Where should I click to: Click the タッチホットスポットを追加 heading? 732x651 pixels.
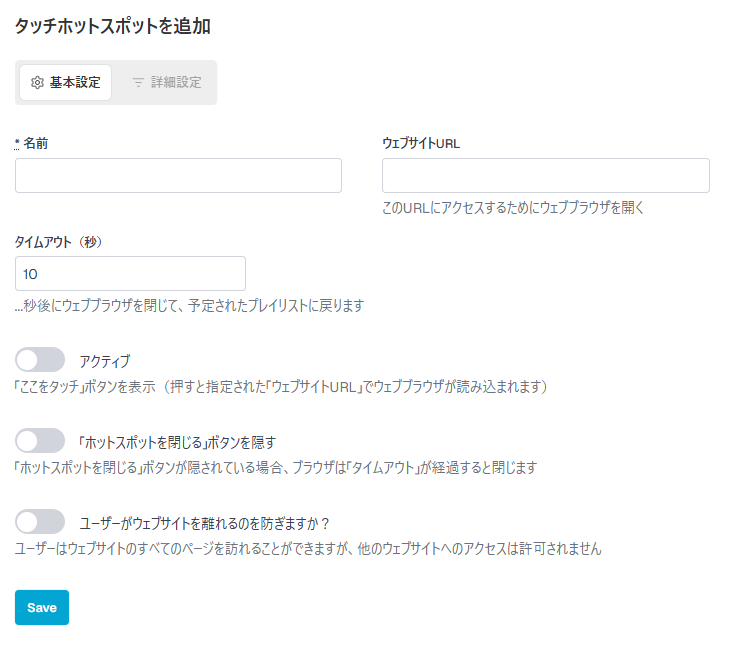(x=113, y=26)
